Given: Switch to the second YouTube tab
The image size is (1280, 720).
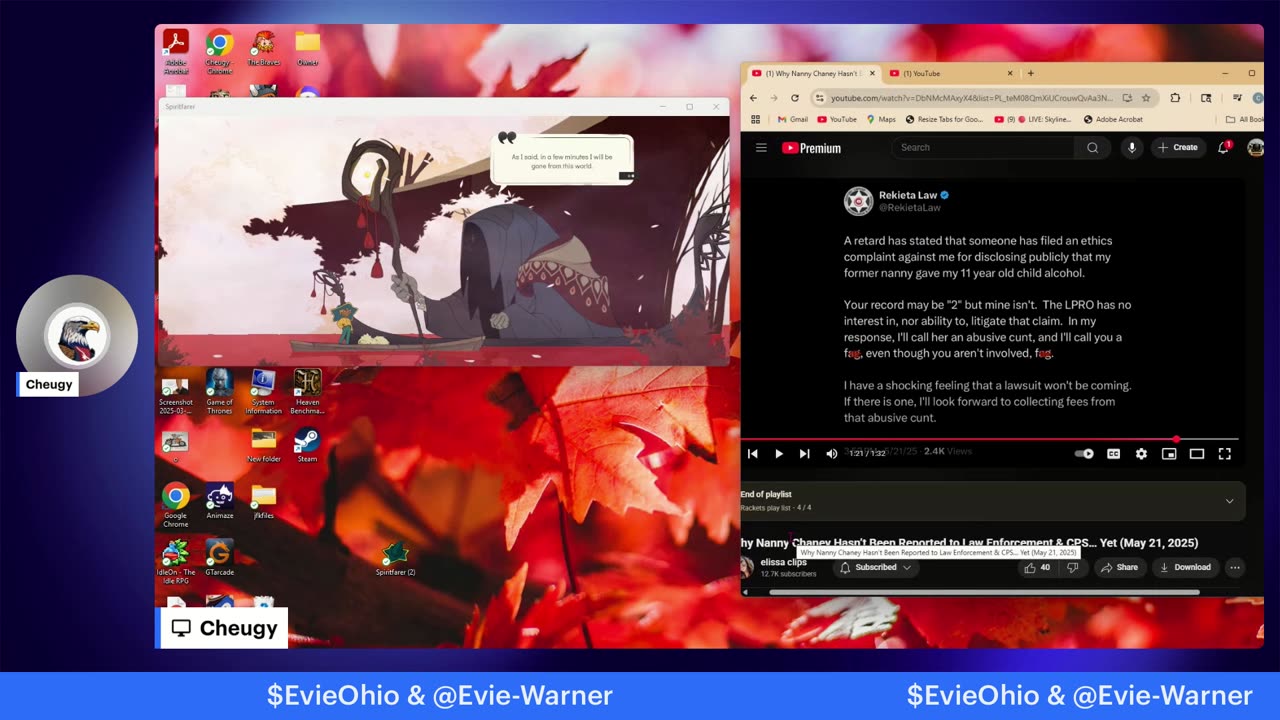Looking at the screenshot, I should (x=950, y=73).
